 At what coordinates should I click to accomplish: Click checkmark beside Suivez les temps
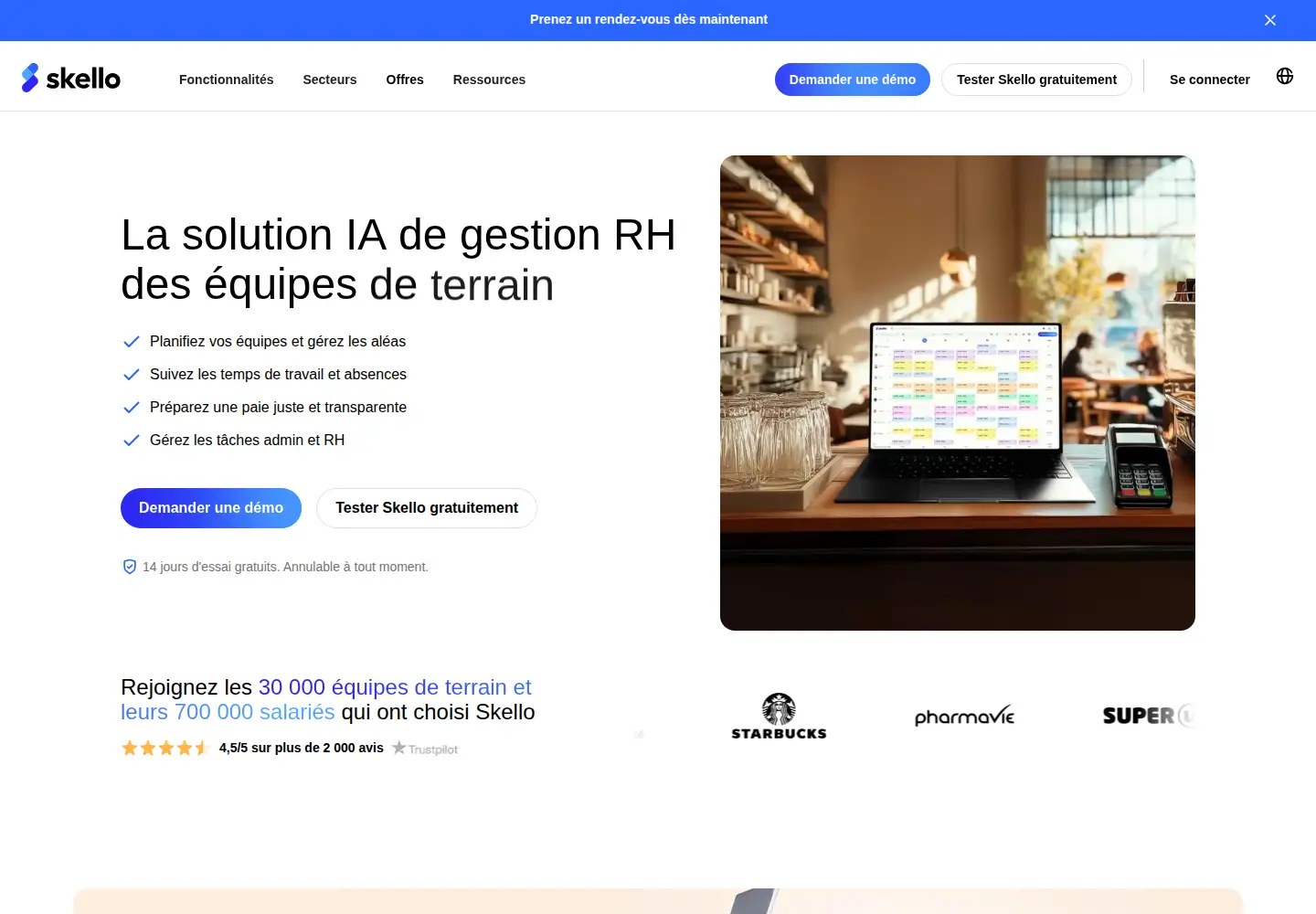tap(131, 375)
